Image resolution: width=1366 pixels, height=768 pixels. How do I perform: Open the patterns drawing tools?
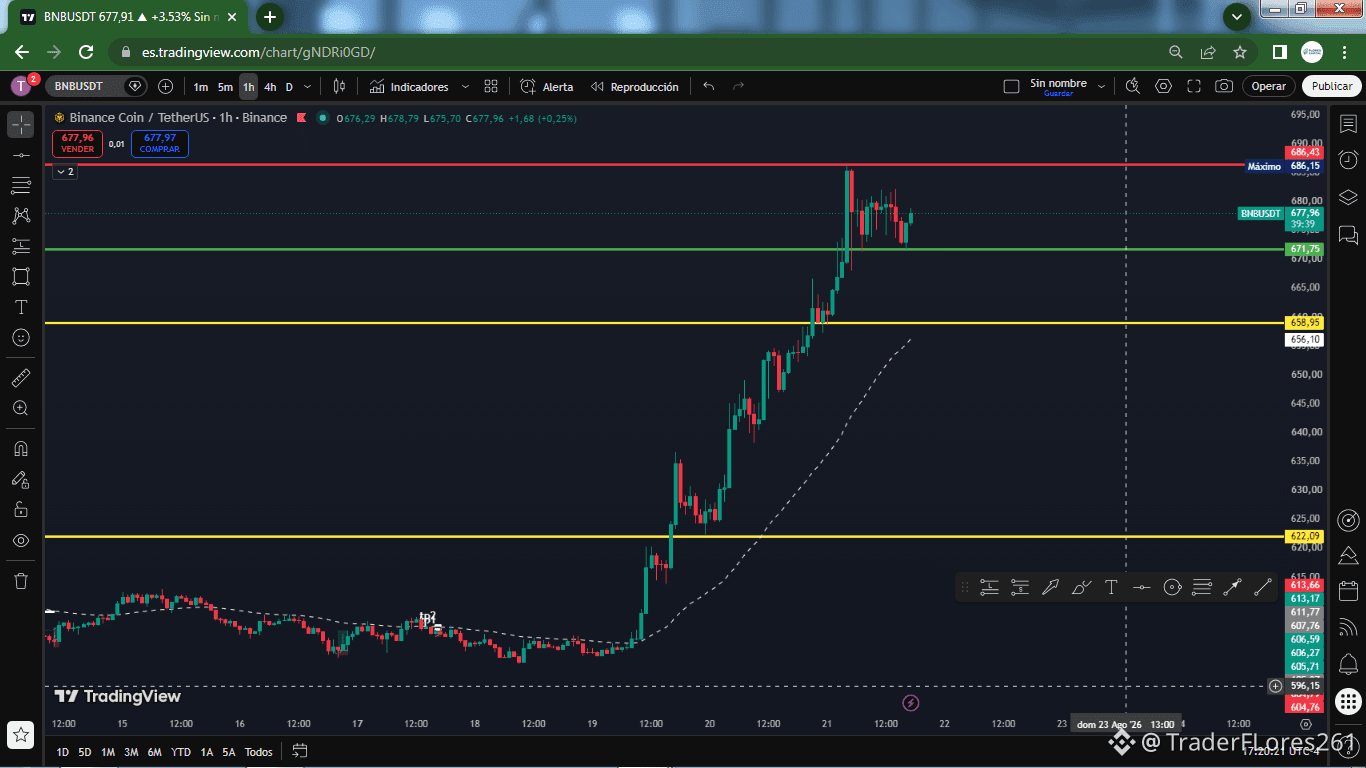(x=21, y=215)
